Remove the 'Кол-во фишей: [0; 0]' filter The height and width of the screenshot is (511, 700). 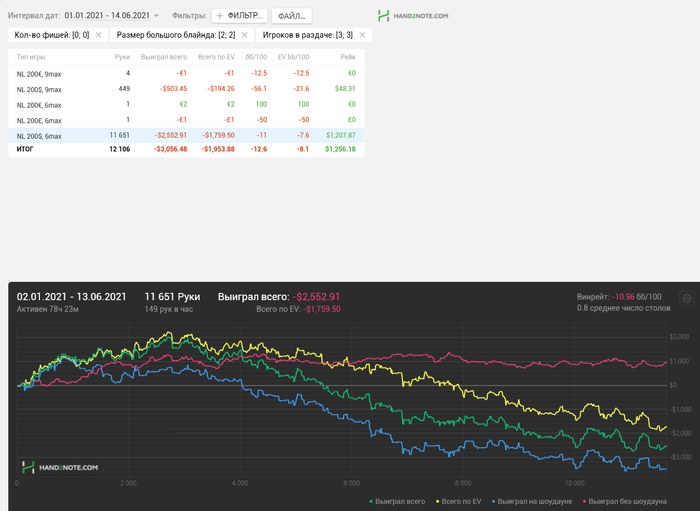tap(99, 35)
